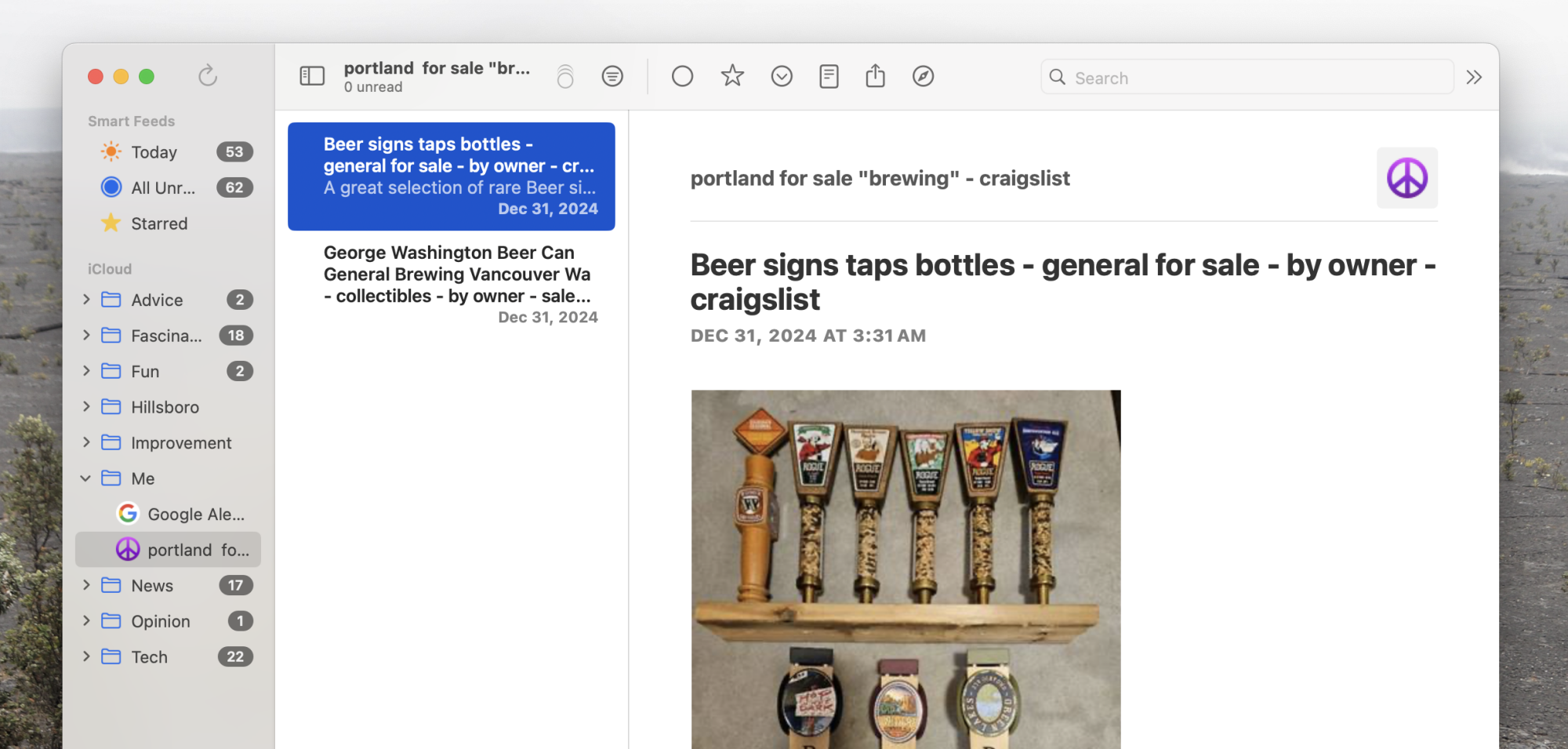The image size is (1568, 749).
Task: Toggle Reader View icon
Action: pyautogui.click(x=829, y=76)
